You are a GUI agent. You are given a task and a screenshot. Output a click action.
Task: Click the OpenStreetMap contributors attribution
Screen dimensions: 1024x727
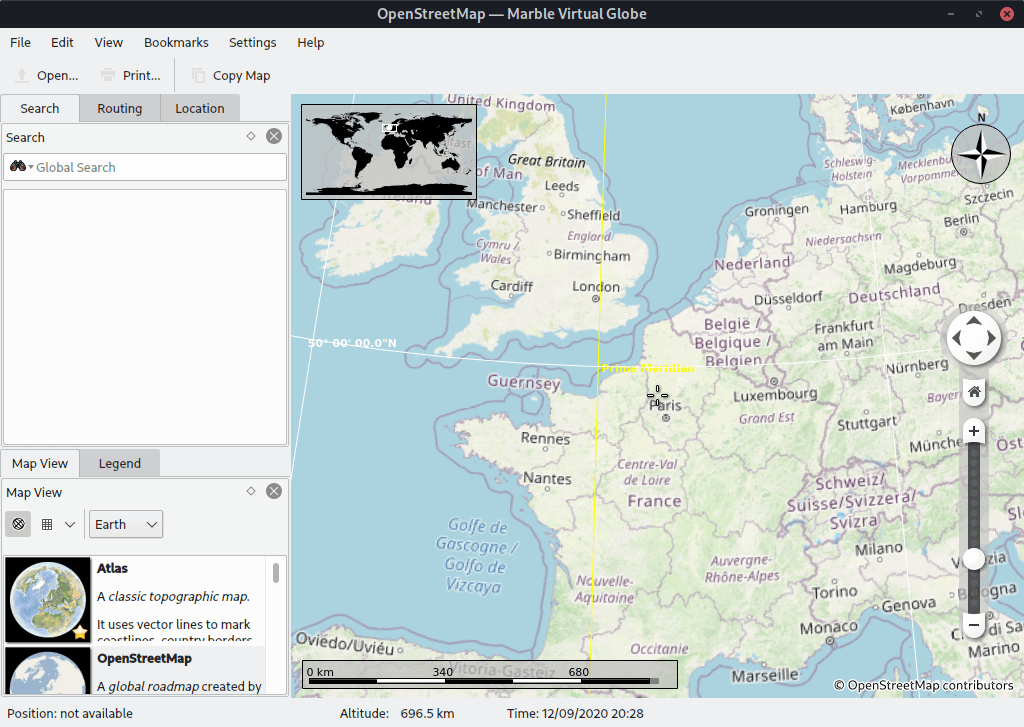(923, 685)
